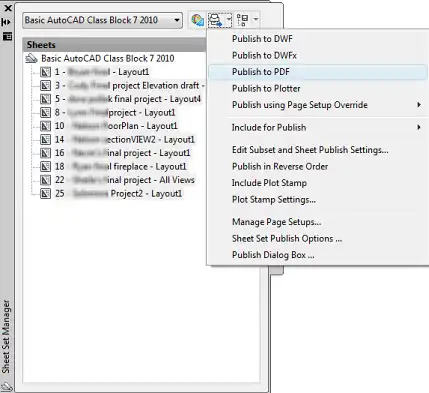Click the sheet icon beside sheet 1
The height and width of the screenshot is (393, 429).
coord(45,72)
